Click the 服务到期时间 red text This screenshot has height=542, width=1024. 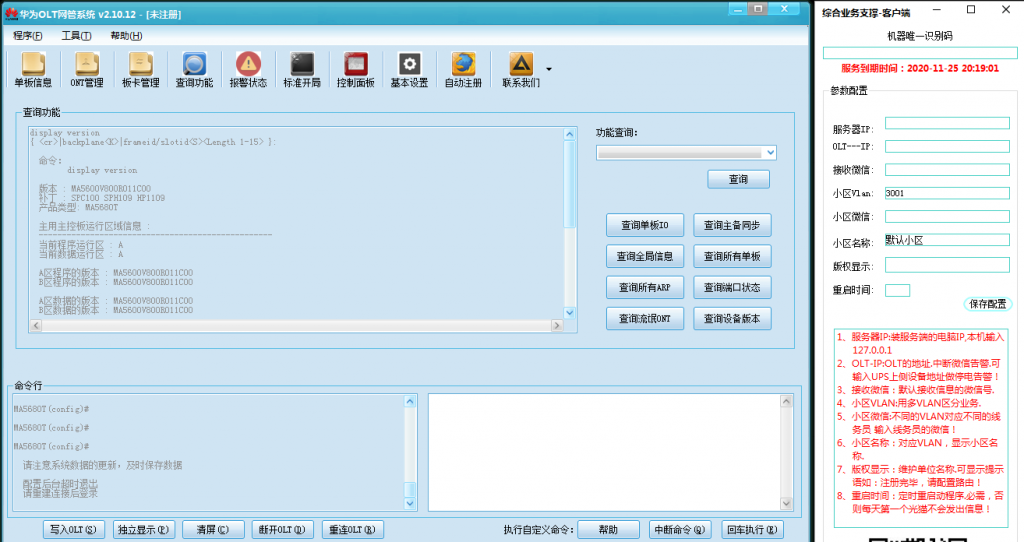(920, 69)
